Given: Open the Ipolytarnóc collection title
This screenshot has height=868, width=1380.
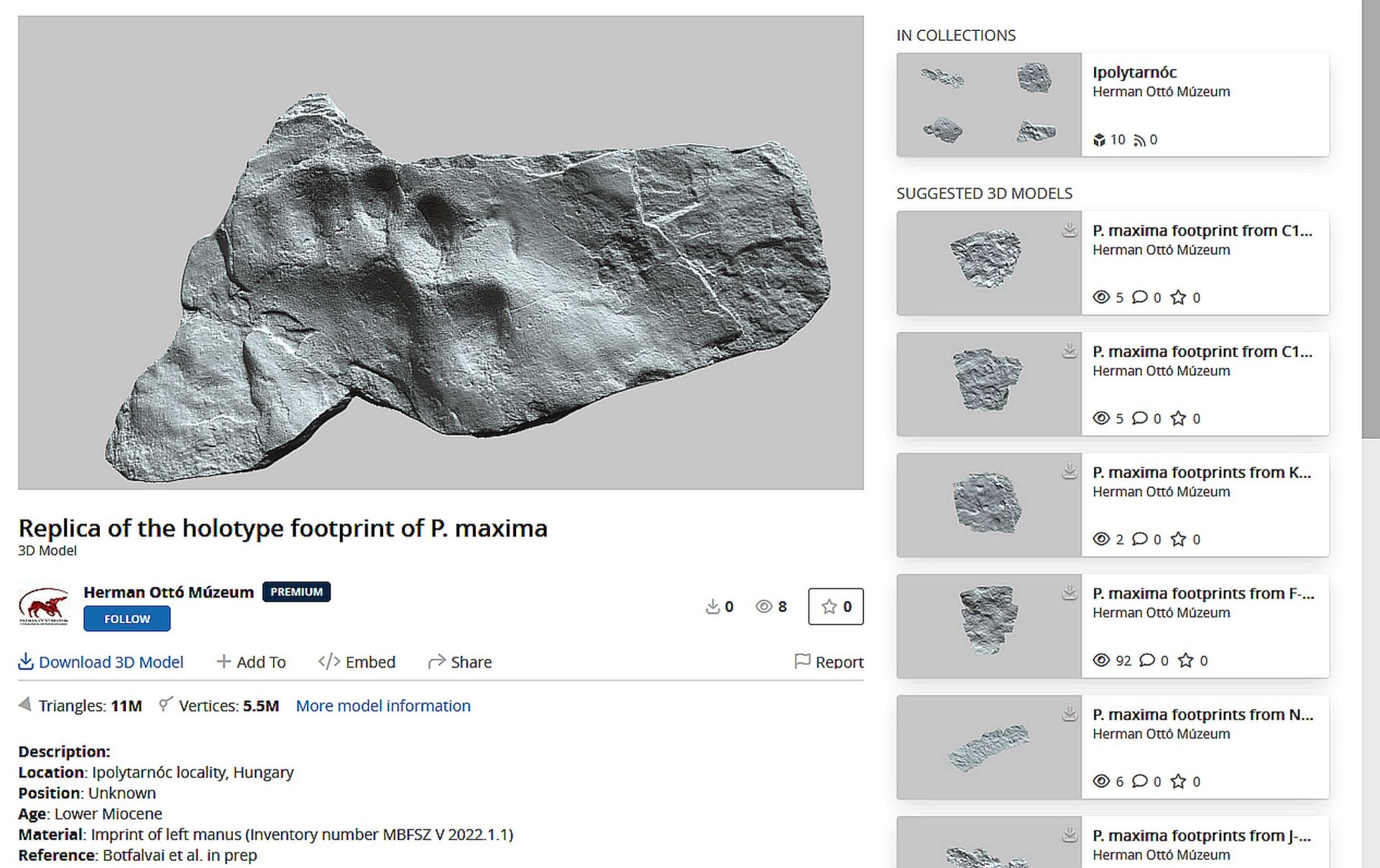Looking at the screenshot, I should pyautogui.click(x=1134, y=72).
